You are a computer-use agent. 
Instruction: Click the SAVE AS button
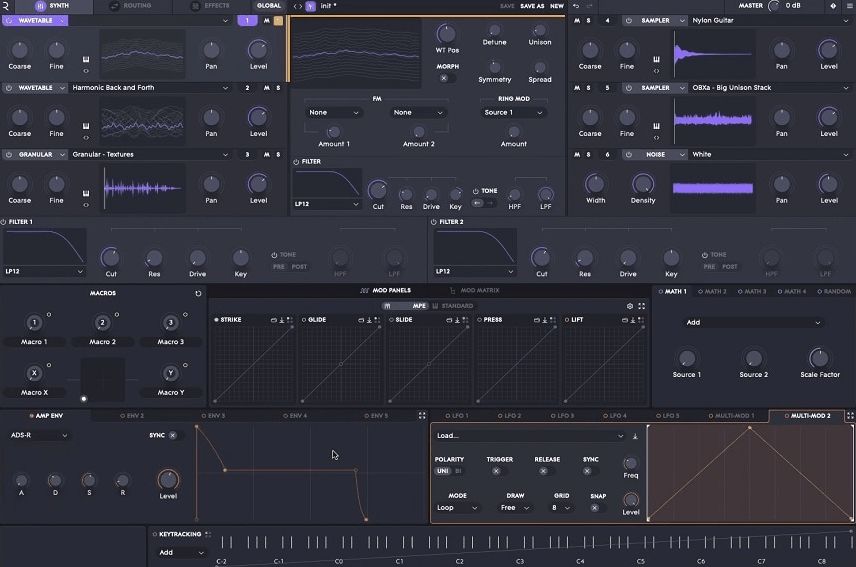[532, 6]
